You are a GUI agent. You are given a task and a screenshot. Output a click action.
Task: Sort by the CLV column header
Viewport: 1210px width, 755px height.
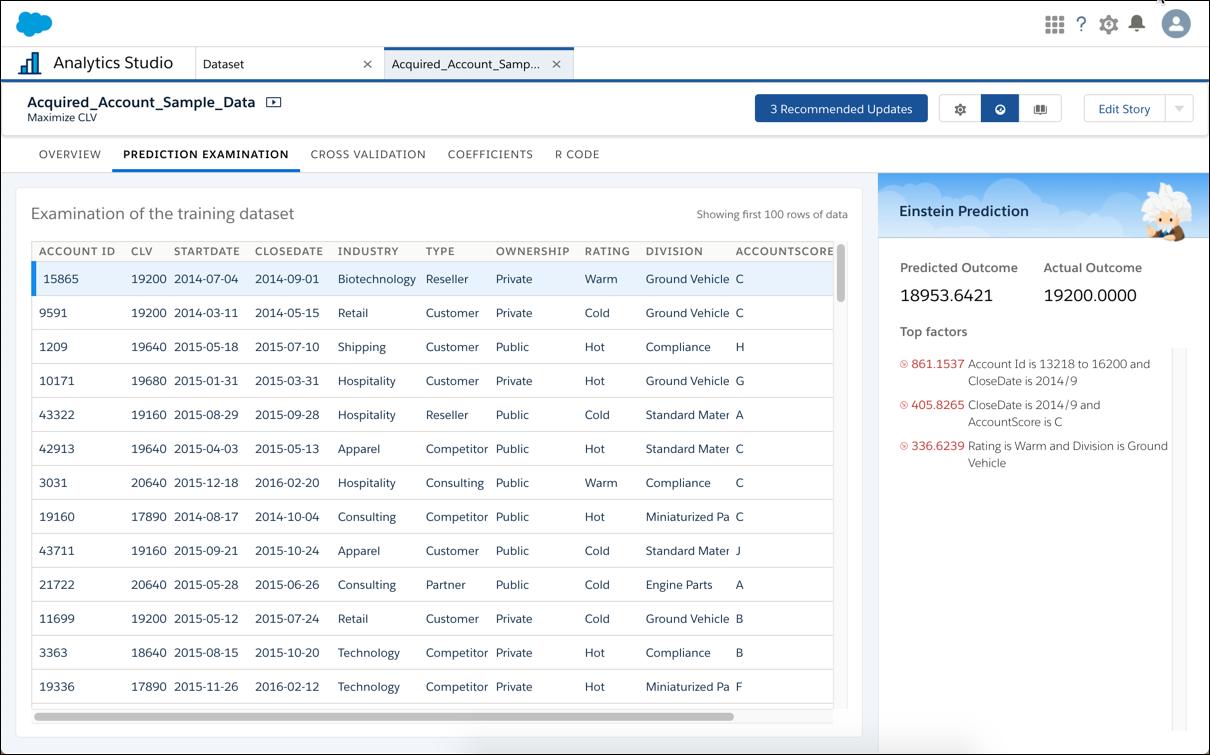coord(142,251)
